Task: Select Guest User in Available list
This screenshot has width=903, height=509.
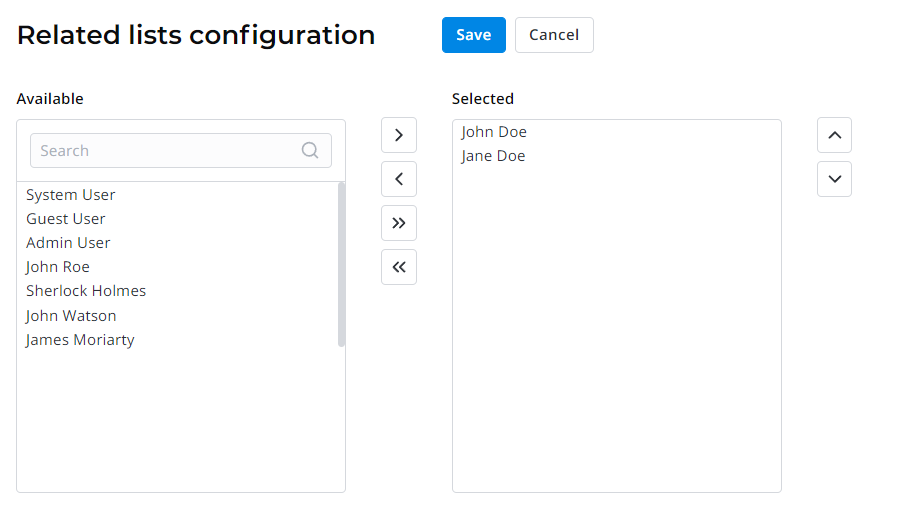Action: [x=66, y=219]
